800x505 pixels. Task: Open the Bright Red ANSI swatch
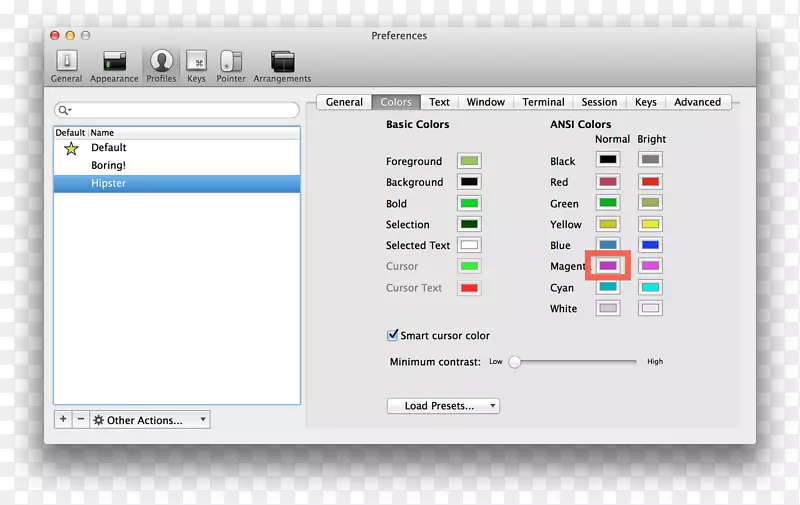click(651, 182)
